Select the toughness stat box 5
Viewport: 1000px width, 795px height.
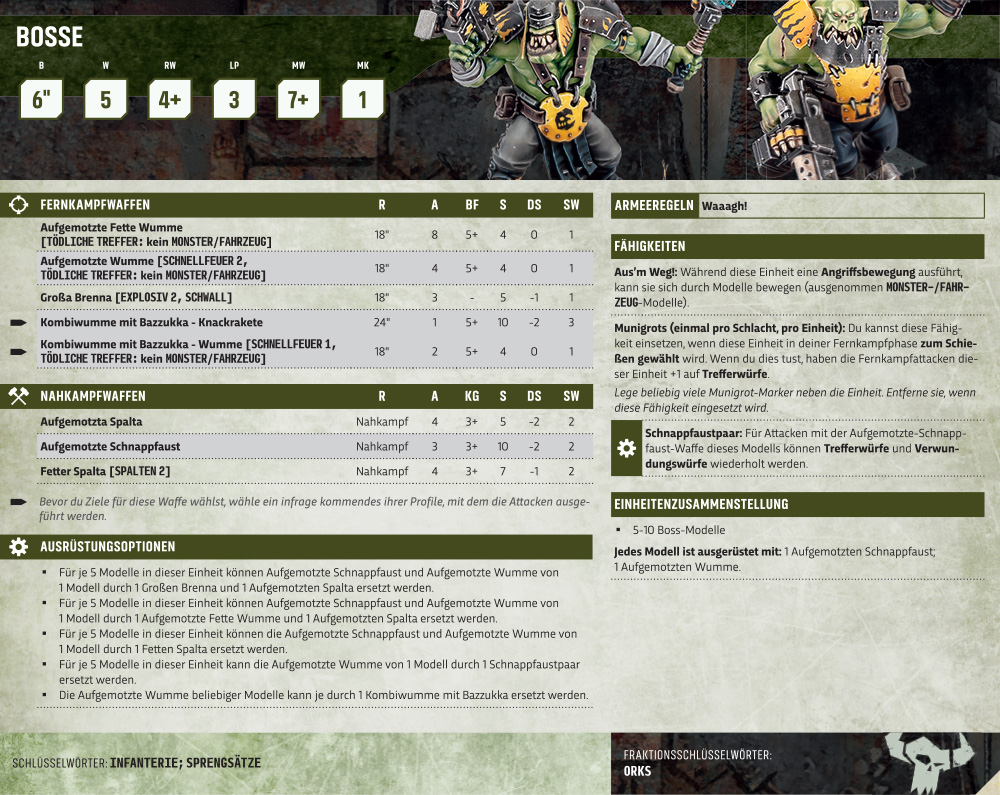pyautogui.click(x=106, y=99)
